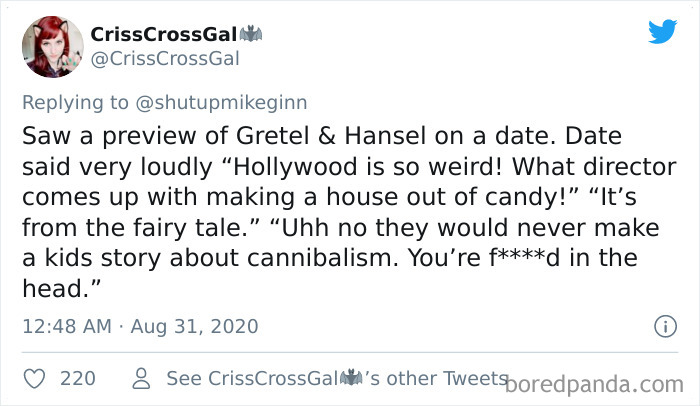The width and height of the screenshot is (700, 406).
Task: Click the 220 likes count
Action: 78,378
